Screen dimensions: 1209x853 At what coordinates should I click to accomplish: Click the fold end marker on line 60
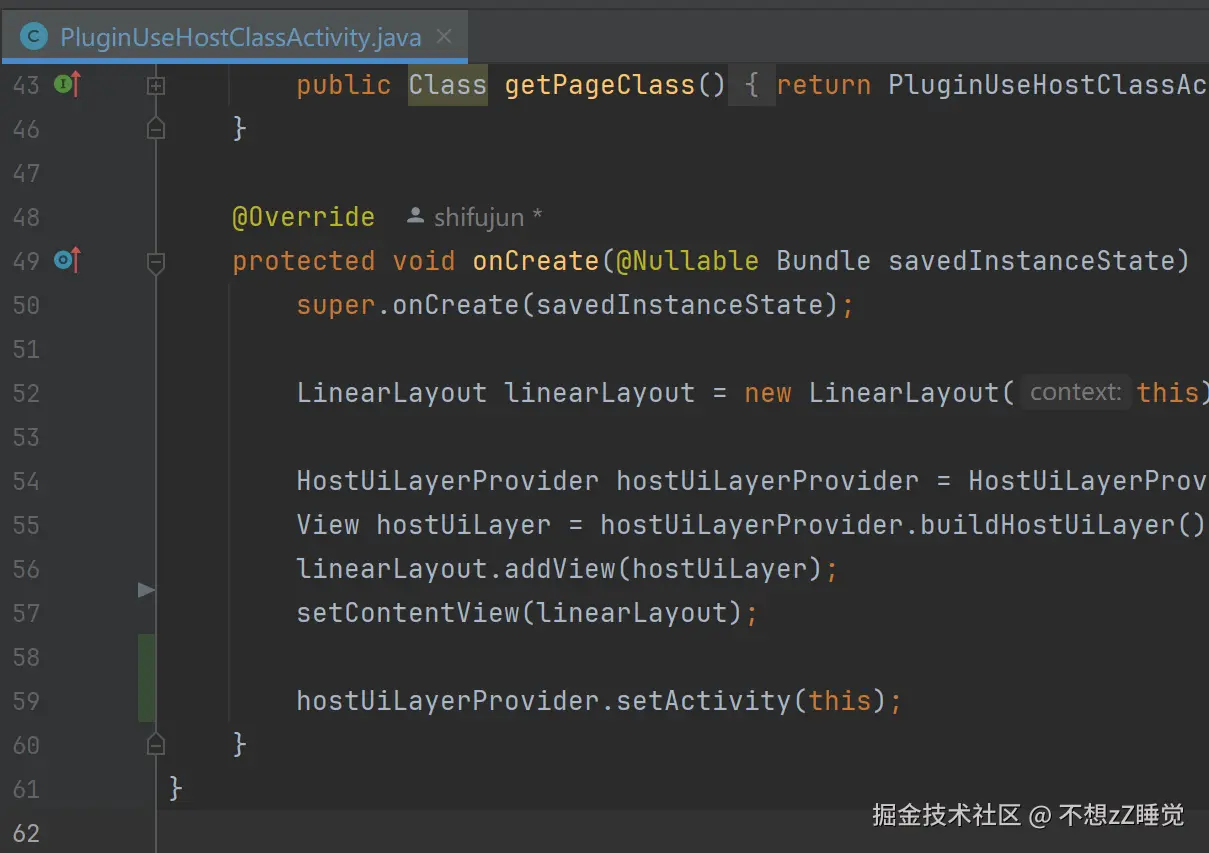coord(155,744)
